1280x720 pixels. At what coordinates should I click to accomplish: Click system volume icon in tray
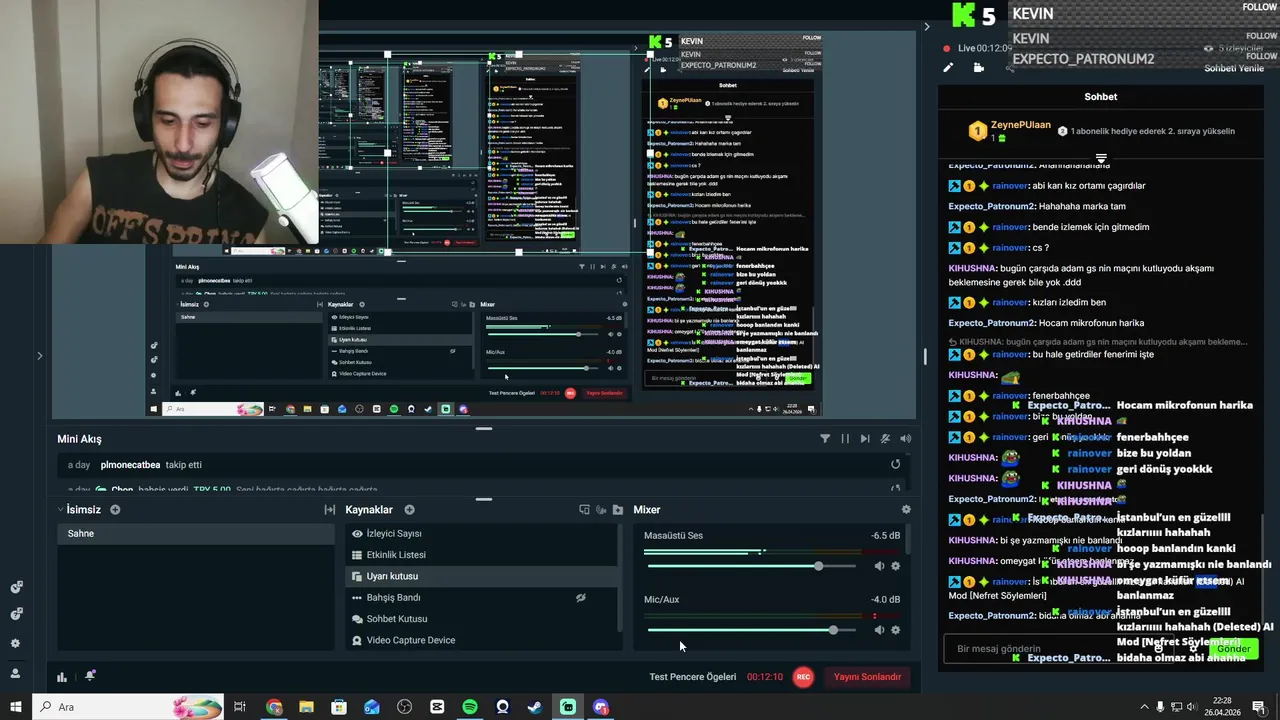pyautogui.click(x=1192, y=707)
